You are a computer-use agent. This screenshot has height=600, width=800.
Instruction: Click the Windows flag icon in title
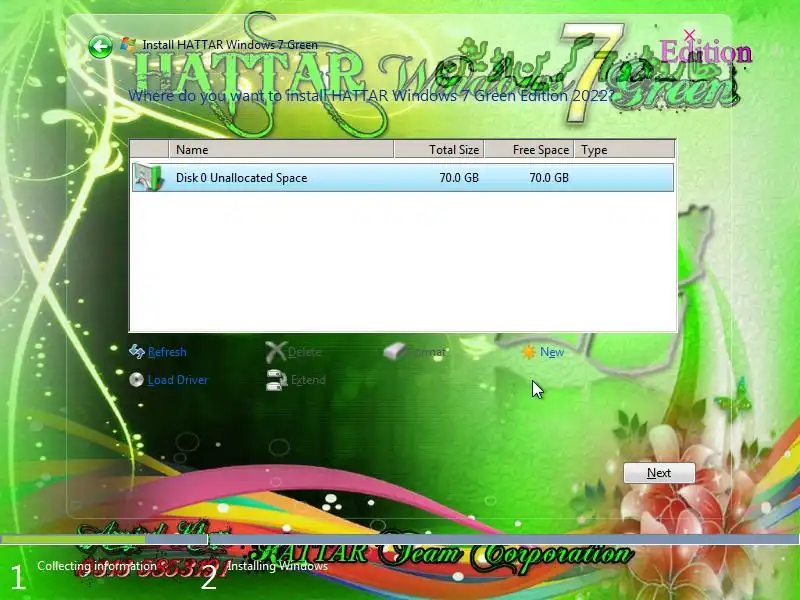click(x=128, y=44)
